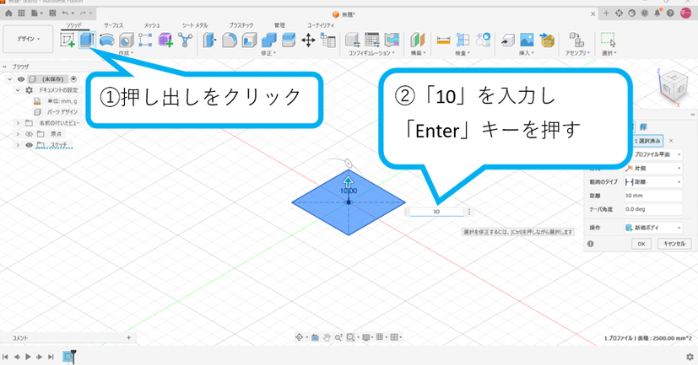Toggle the root component activate radio button
This screenshot has width=698, height=365.
pyautogui.click(x=74, y=79)
